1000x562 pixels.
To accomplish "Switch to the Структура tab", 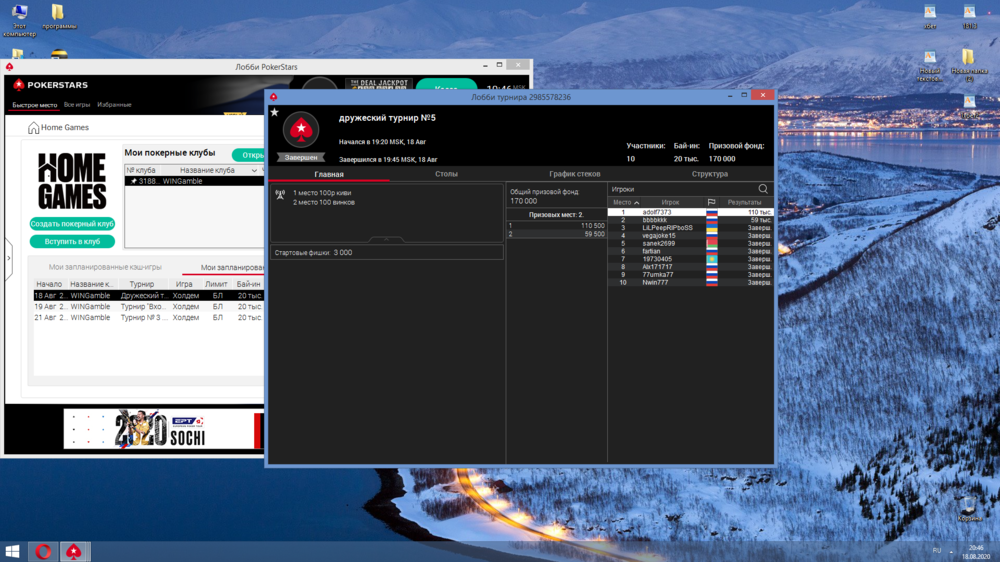I will 709,174.
